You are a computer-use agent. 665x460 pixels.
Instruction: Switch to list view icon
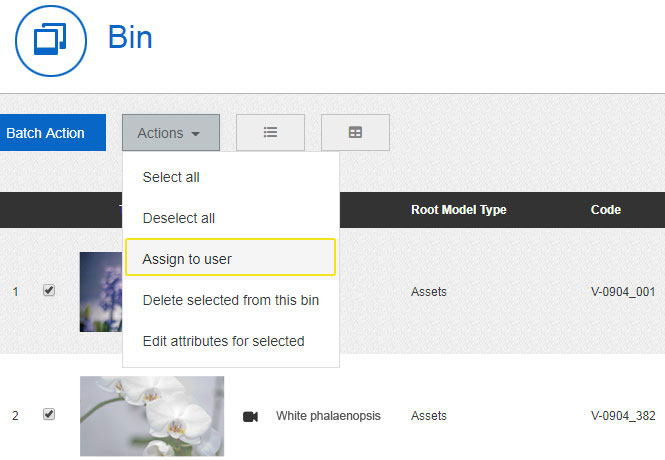tap(270, 133)
